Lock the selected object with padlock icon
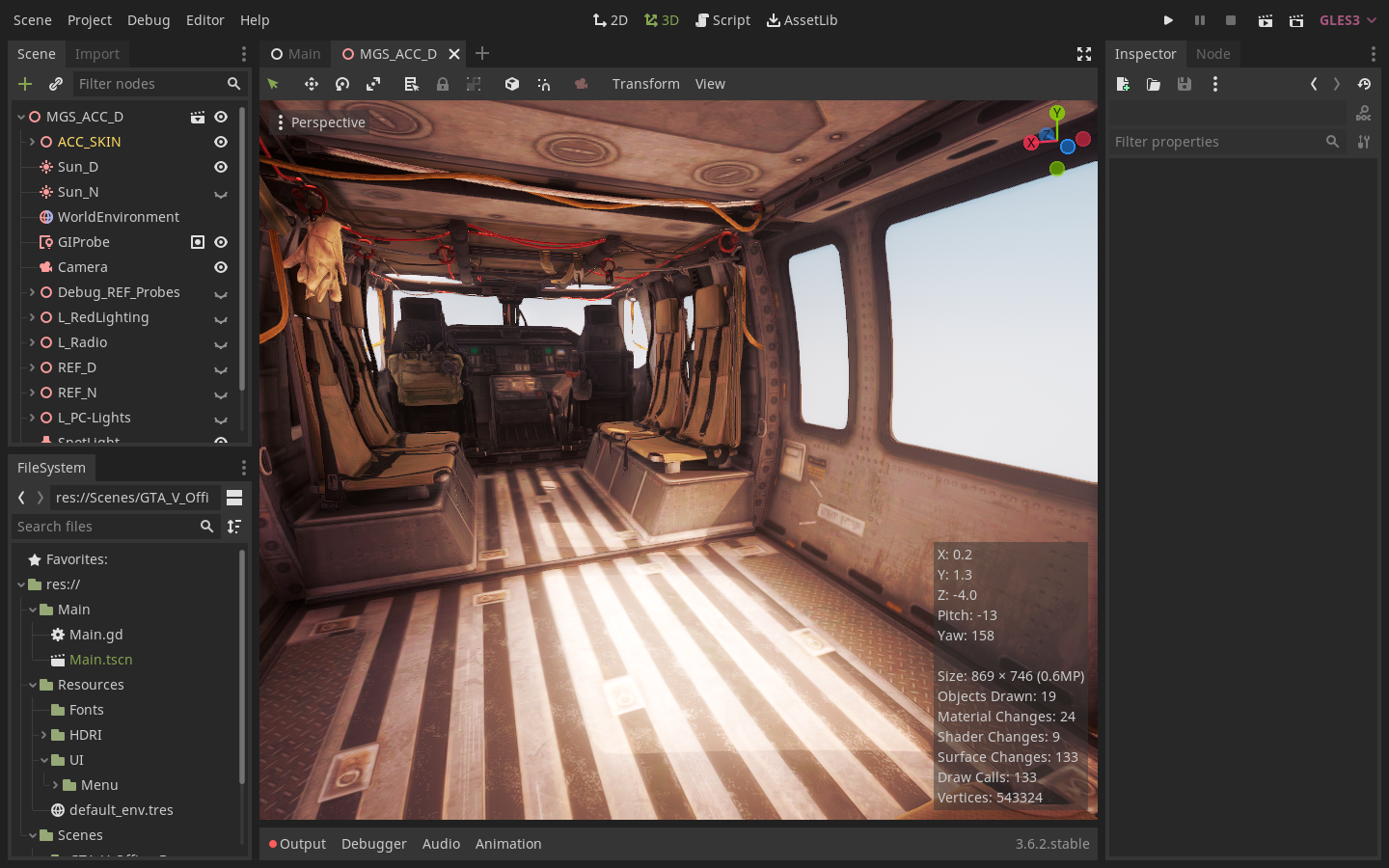This screenshot has height=868, width=1389. pos(443,84)
